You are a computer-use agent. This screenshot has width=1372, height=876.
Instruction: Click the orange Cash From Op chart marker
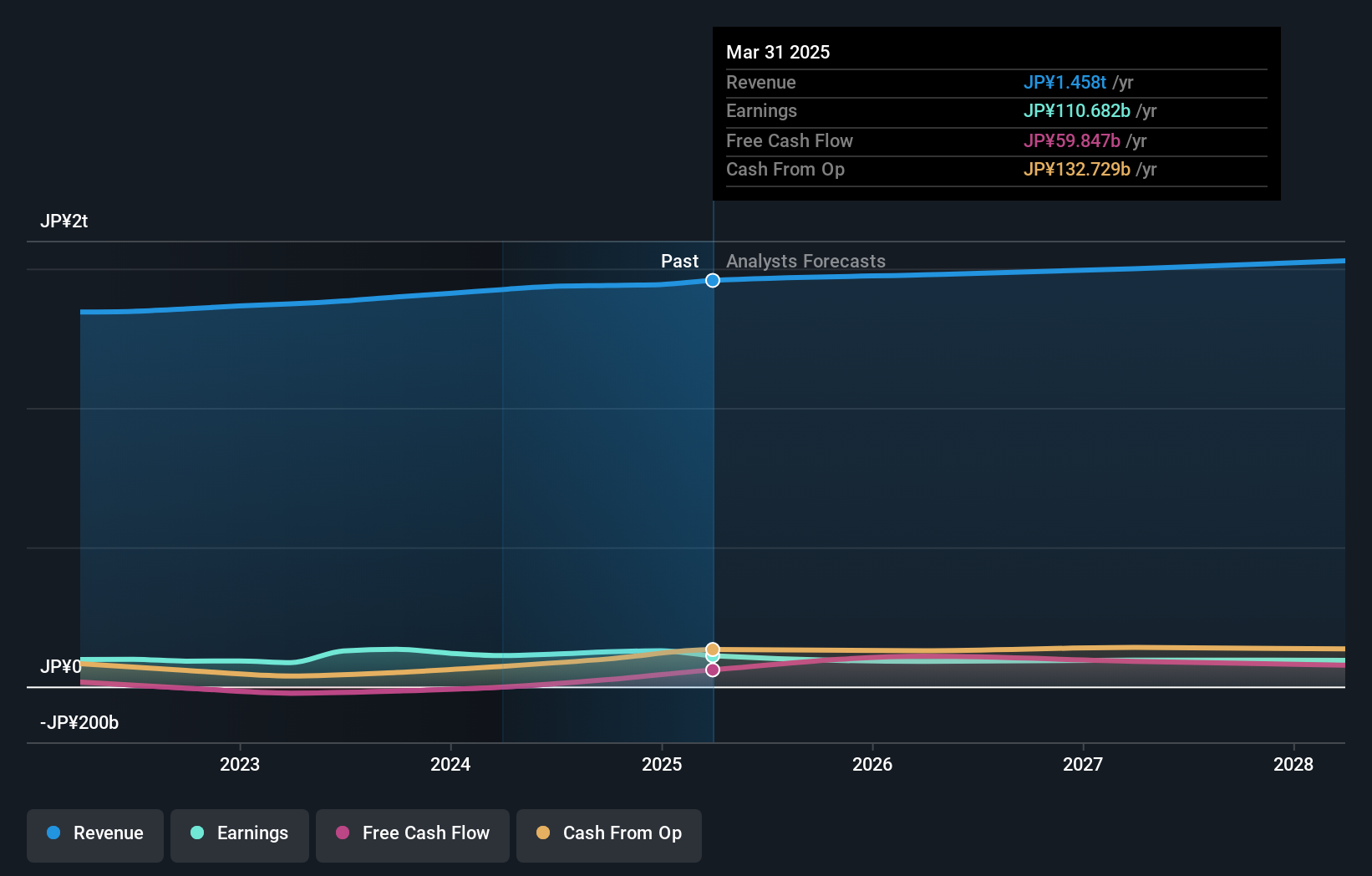click(712, 648)
